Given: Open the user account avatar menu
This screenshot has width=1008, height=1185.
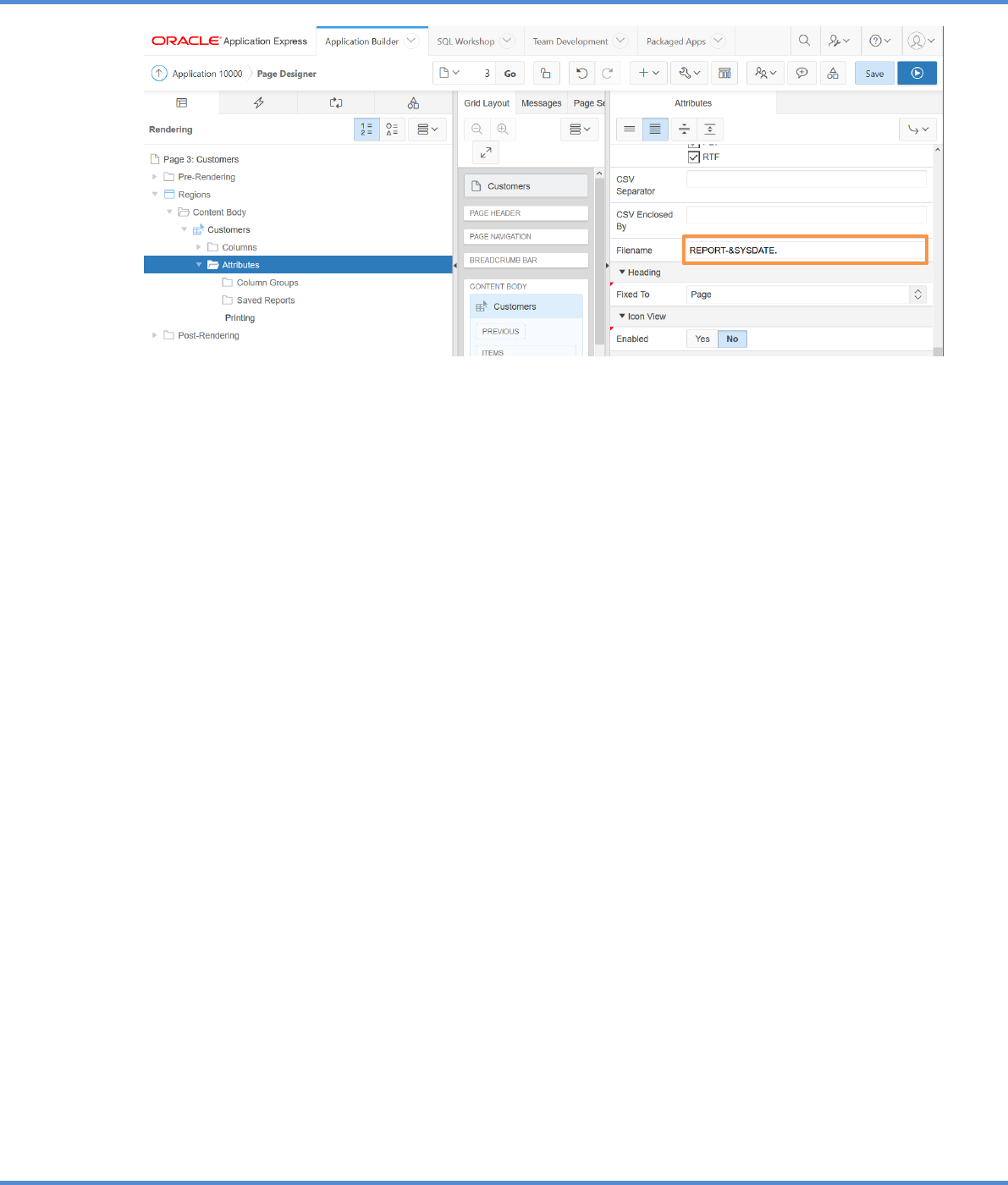Looking at the screenshot, I should [x=921, y=41].
